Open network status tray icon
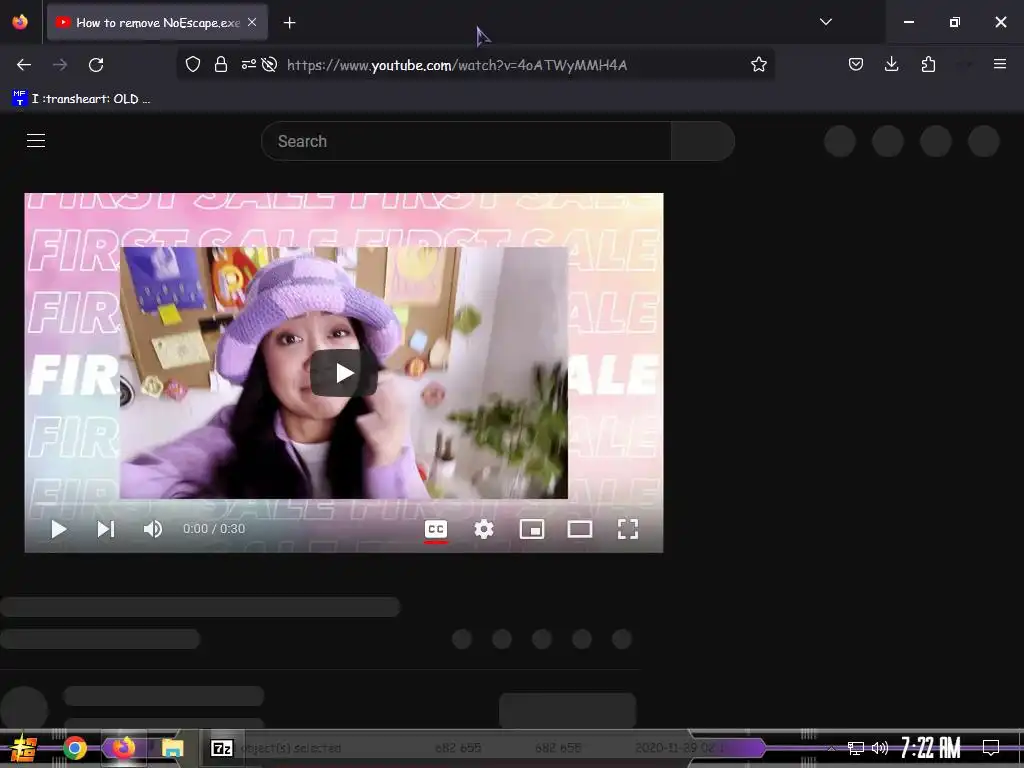The height and width of the screenshot is (768, 1024). tap(855, 748)
